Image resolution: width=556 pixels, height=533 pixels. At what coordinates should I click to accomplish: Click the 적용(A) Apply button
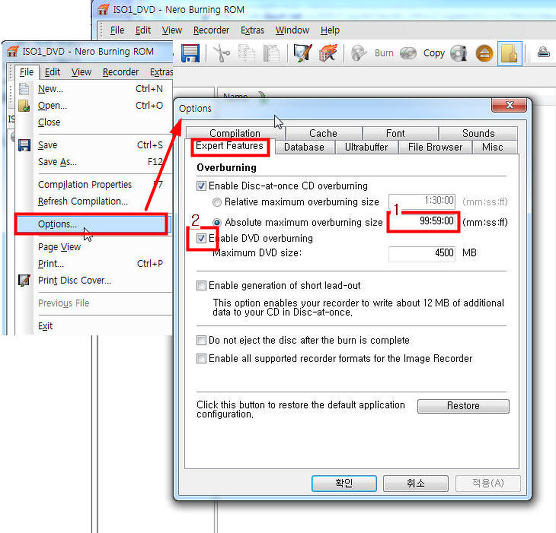[x=488, y=483]
